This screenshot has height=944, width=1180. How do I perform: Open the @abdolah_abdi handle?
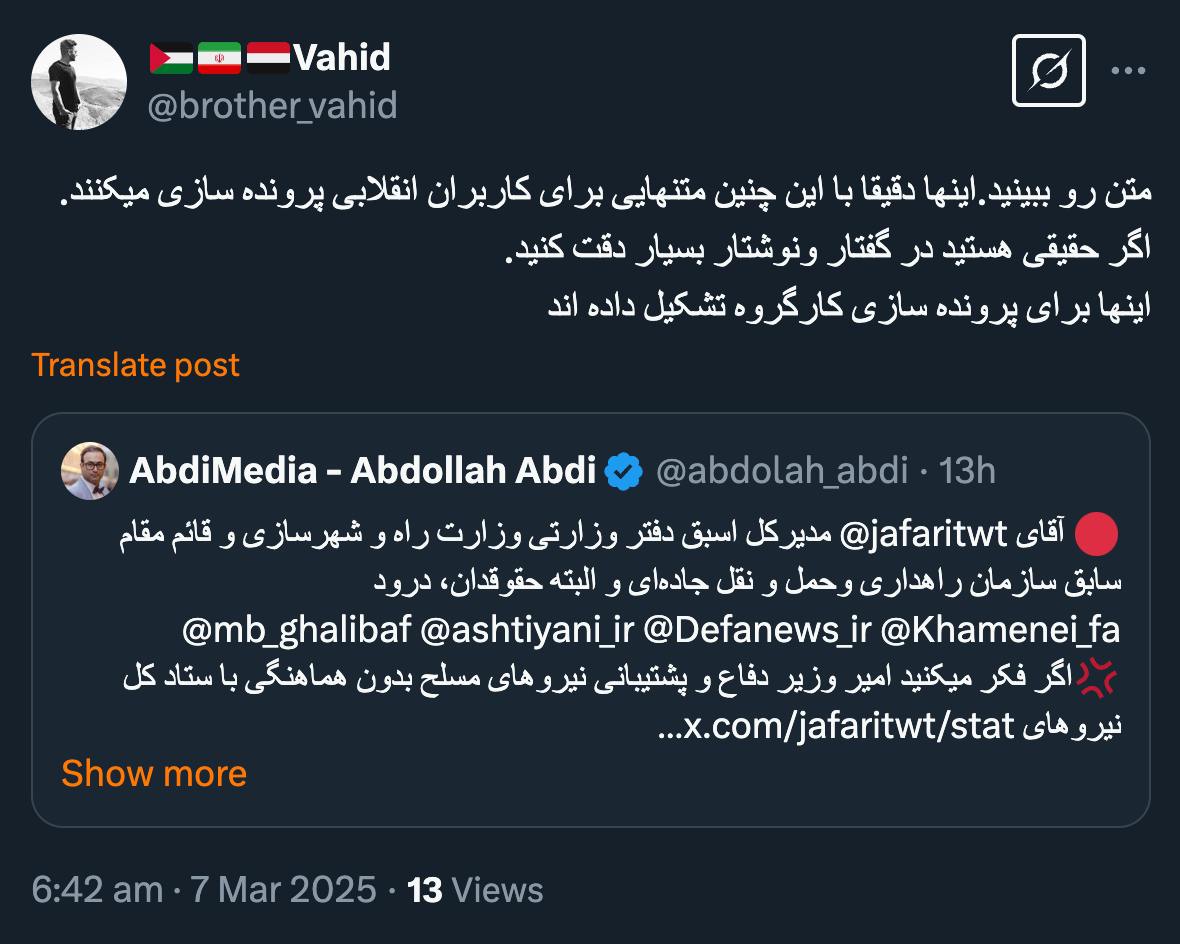tap(782, 470)
